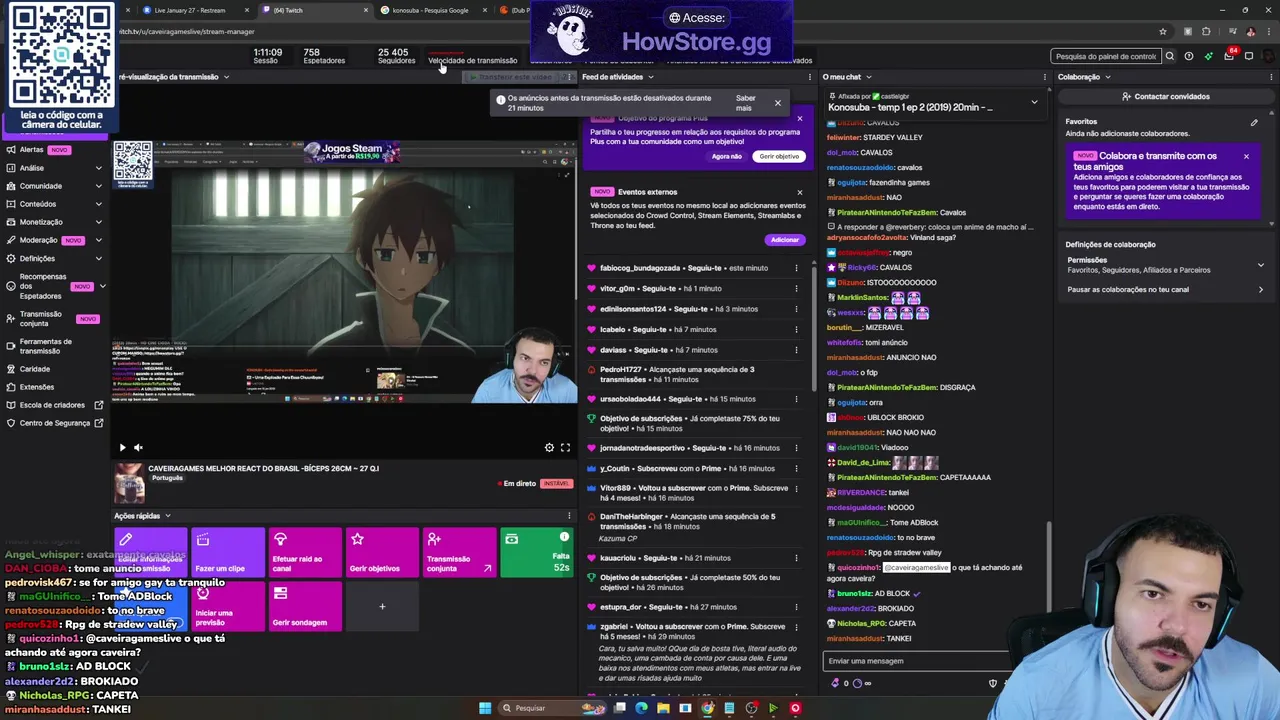Close the Eventos externos card
The width and height of the screenshot is (1280, 720).
(799, 192)
